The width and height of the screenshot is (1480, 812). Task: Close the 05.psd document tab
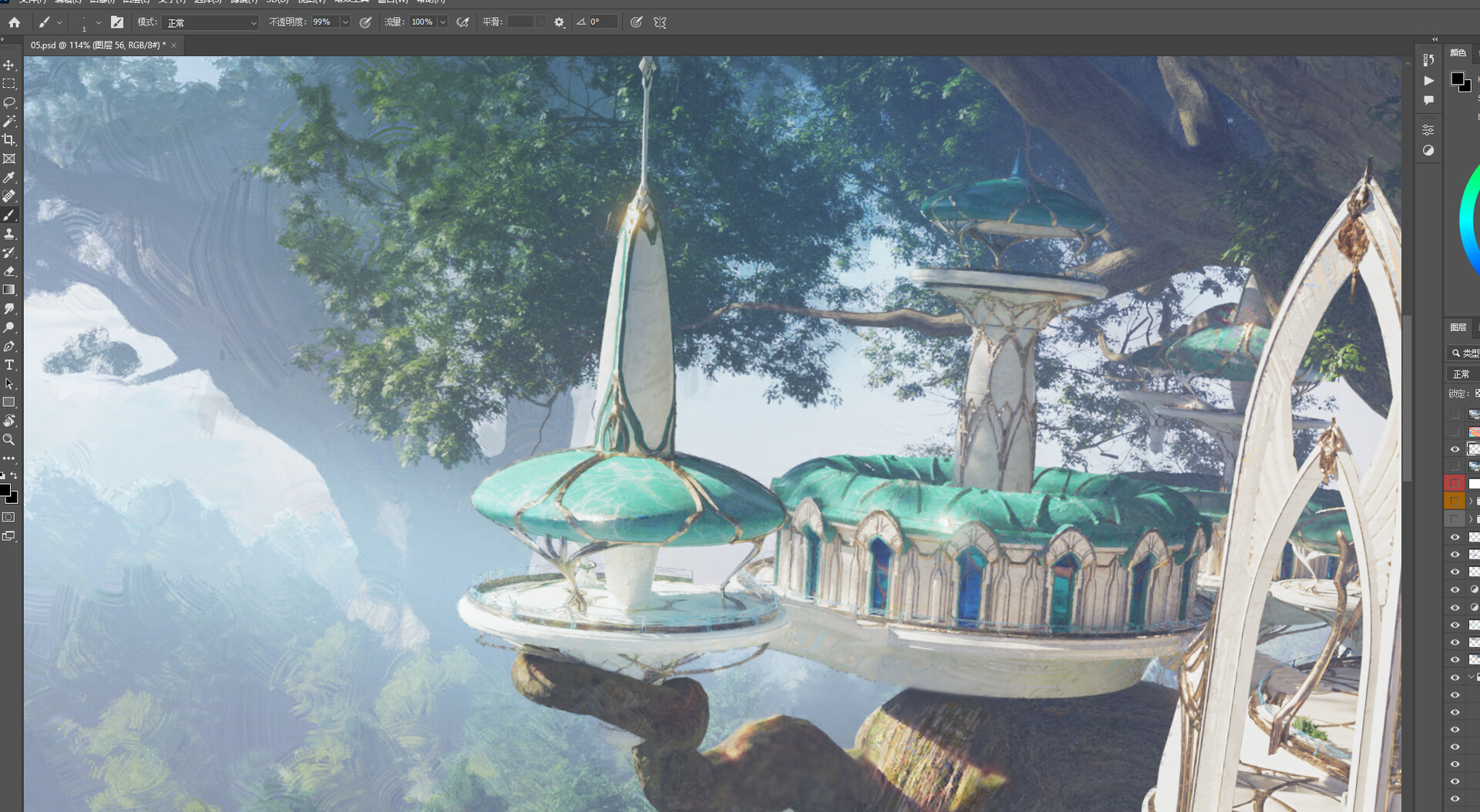click(x=174, y=45)
